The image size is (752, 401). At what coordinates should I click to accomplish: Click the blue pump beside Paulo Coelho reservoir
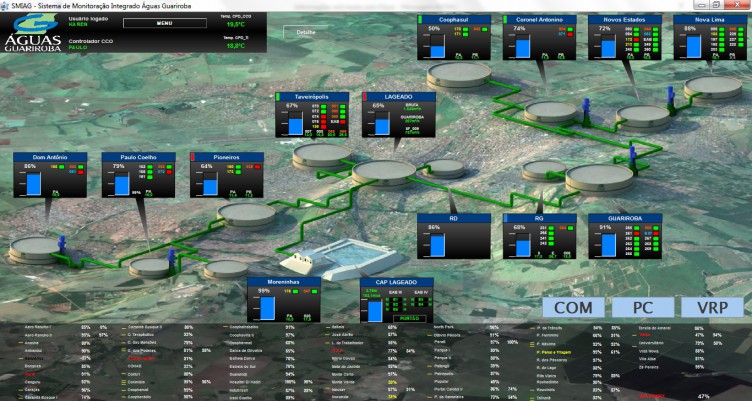[x=171, y=258]
